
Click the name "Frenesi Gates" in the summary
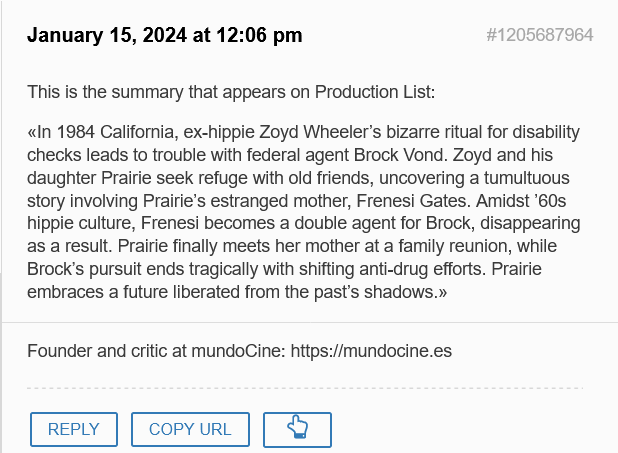click(x=413, y=201)
